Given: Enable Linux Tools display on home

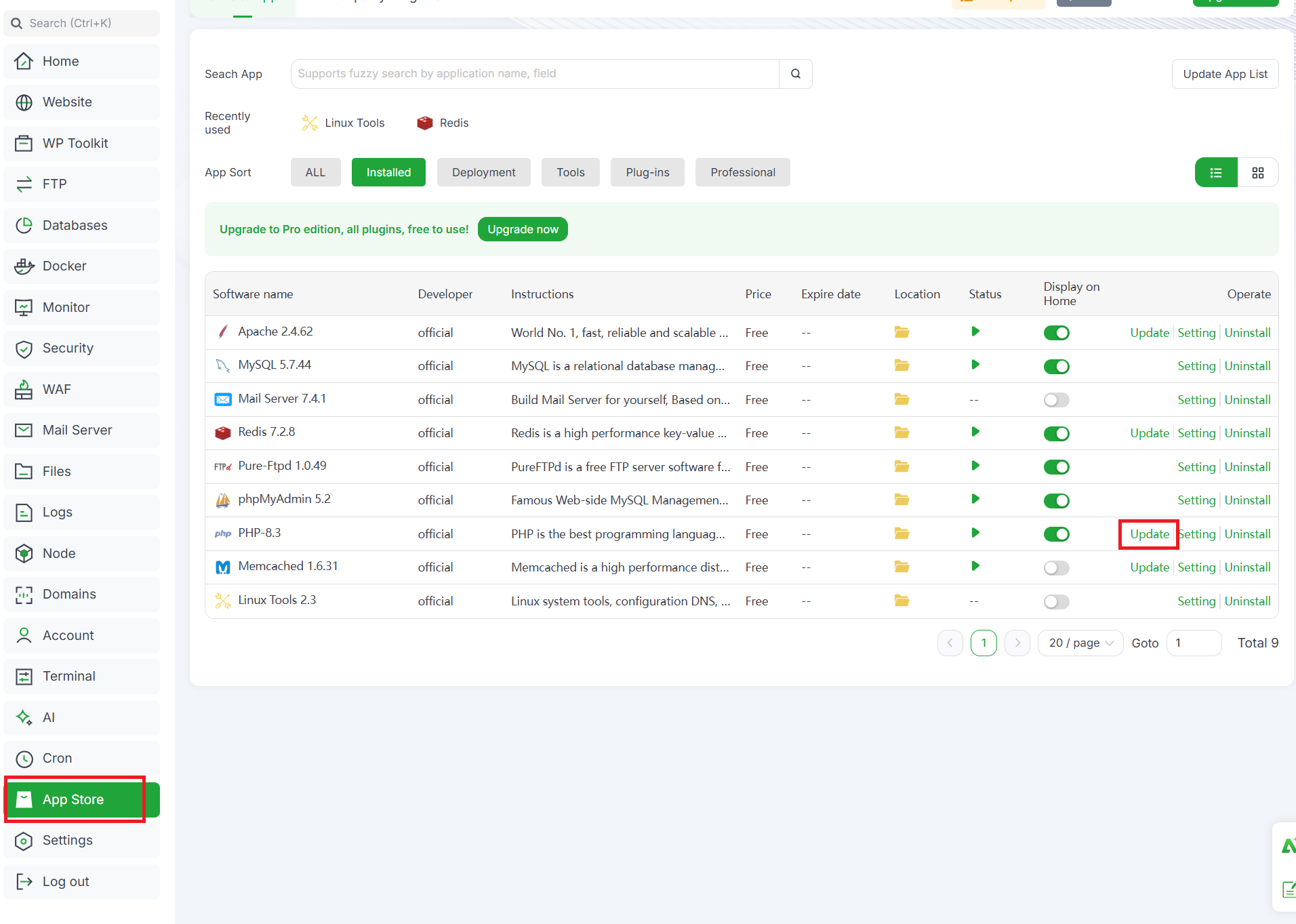Looking at the screenshot, I should (1056, 601).
